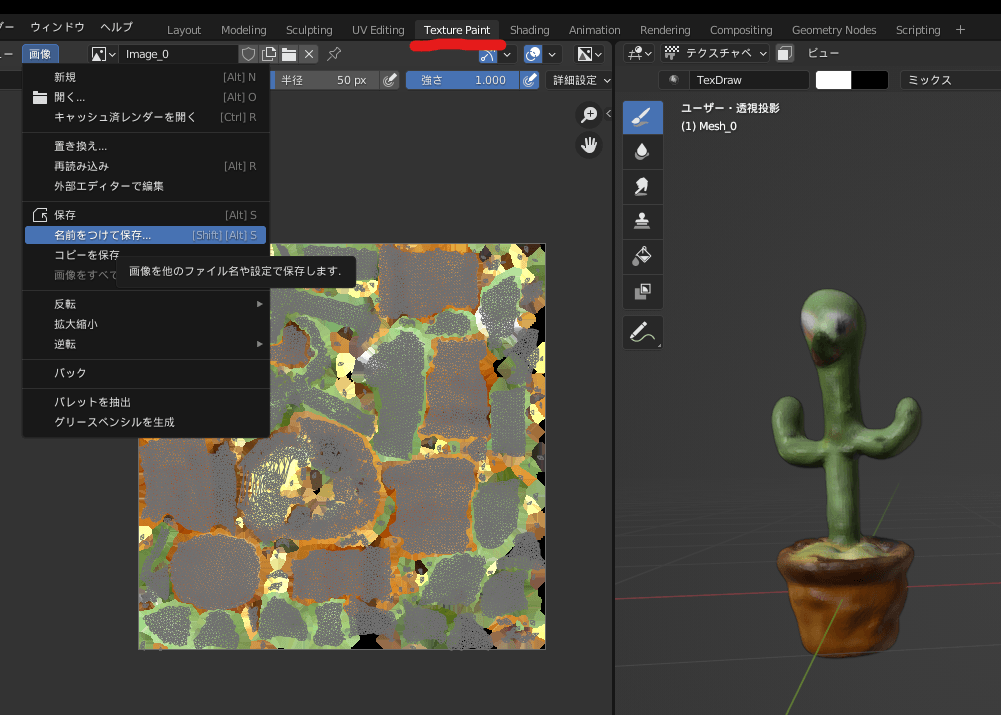
Task: Unlink Image_0 with the X icon
Action: tap(309, 54)
